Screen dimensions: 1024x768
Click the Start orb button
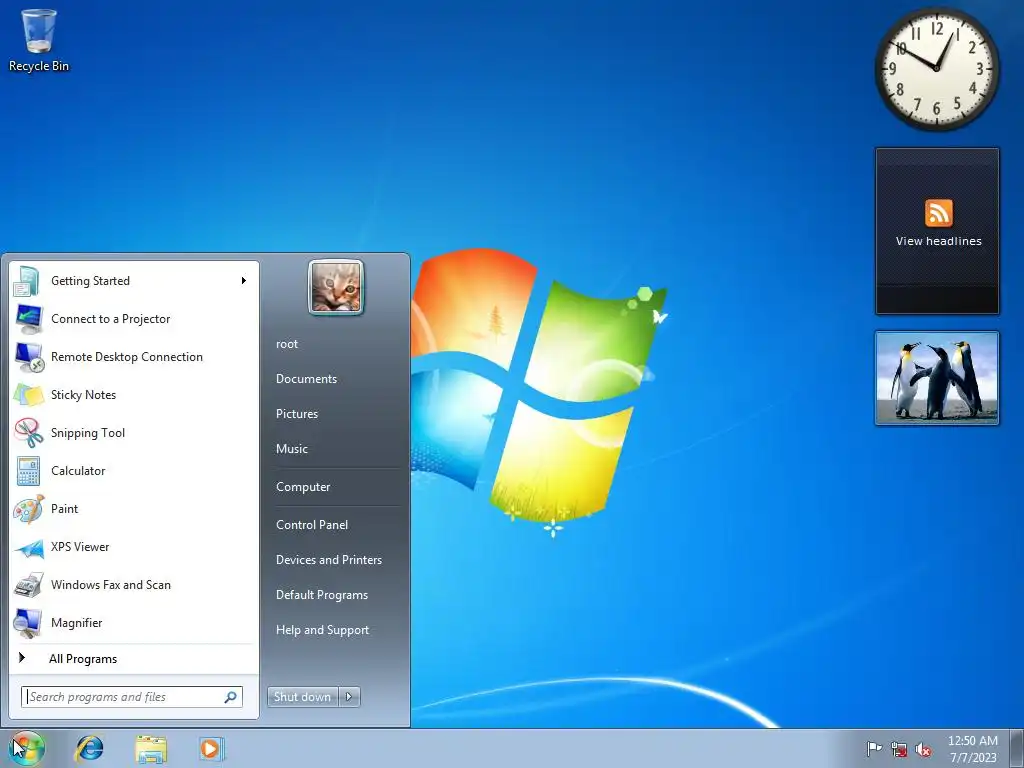click(28, 748)
